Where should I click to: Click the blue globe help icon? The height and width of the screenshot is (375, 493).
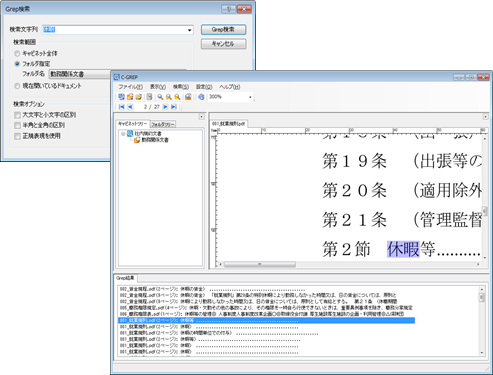pyautogui.click(x=201, y=97)
